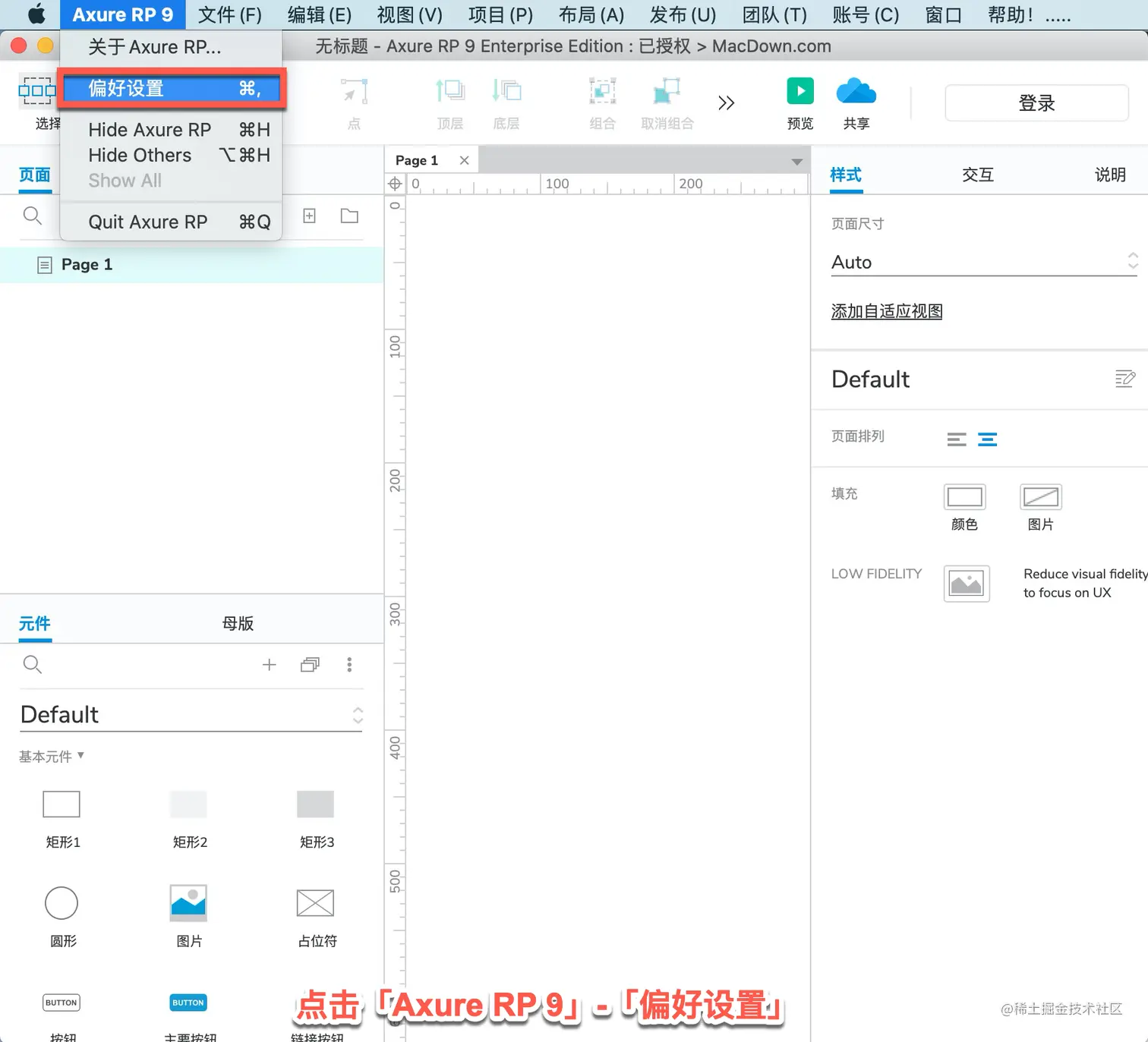Choose Quit Axure RP menu entry

tap(171, 222)
